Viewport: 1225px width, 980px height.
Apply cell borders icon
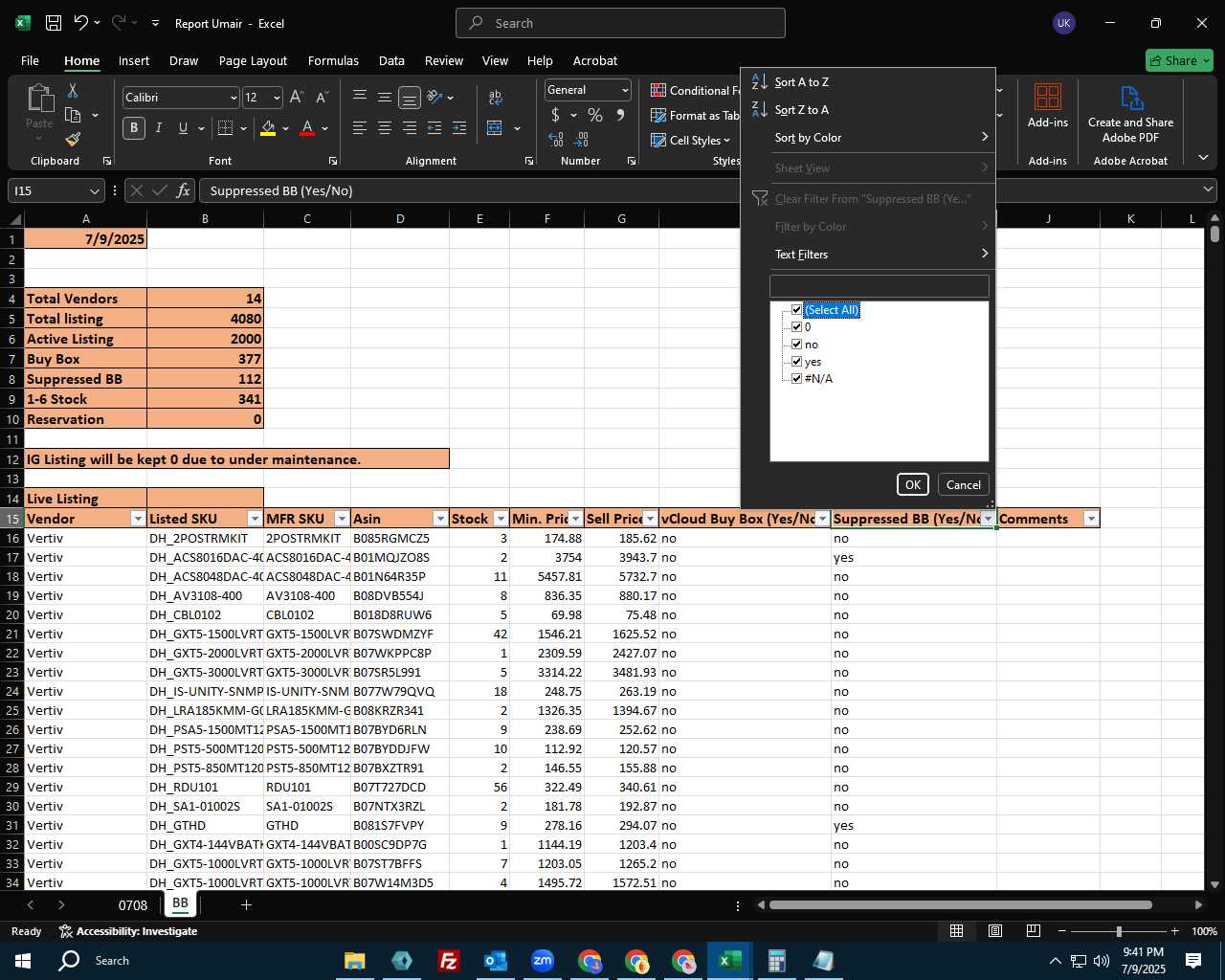point(226,127)
